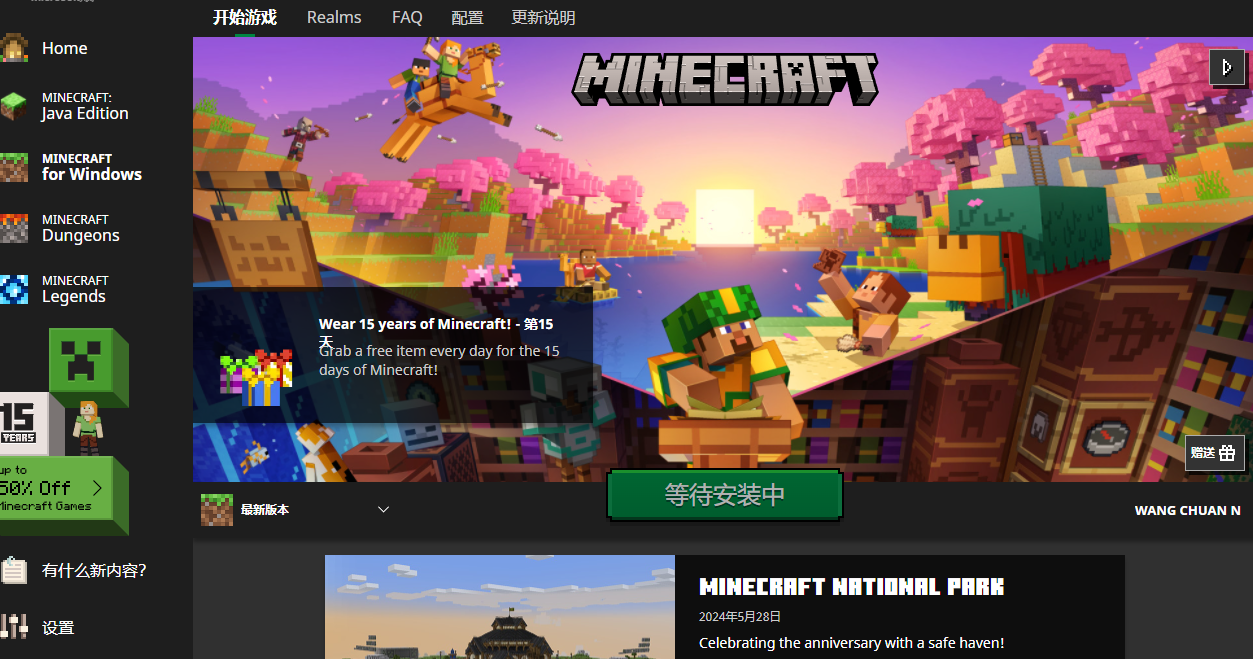Viewport: 1253px width, 659px height.
Task: Open 设置 via the sliders icon
Action: pyautogui.click(x=13, y=627)
